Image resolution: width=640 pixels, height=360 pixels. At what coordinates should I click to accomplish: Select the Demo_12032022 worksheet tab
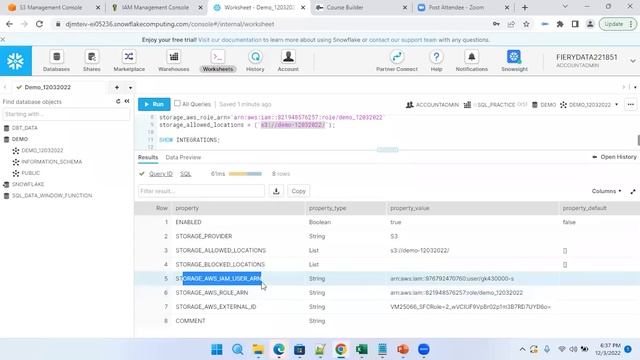click(47, 87)
